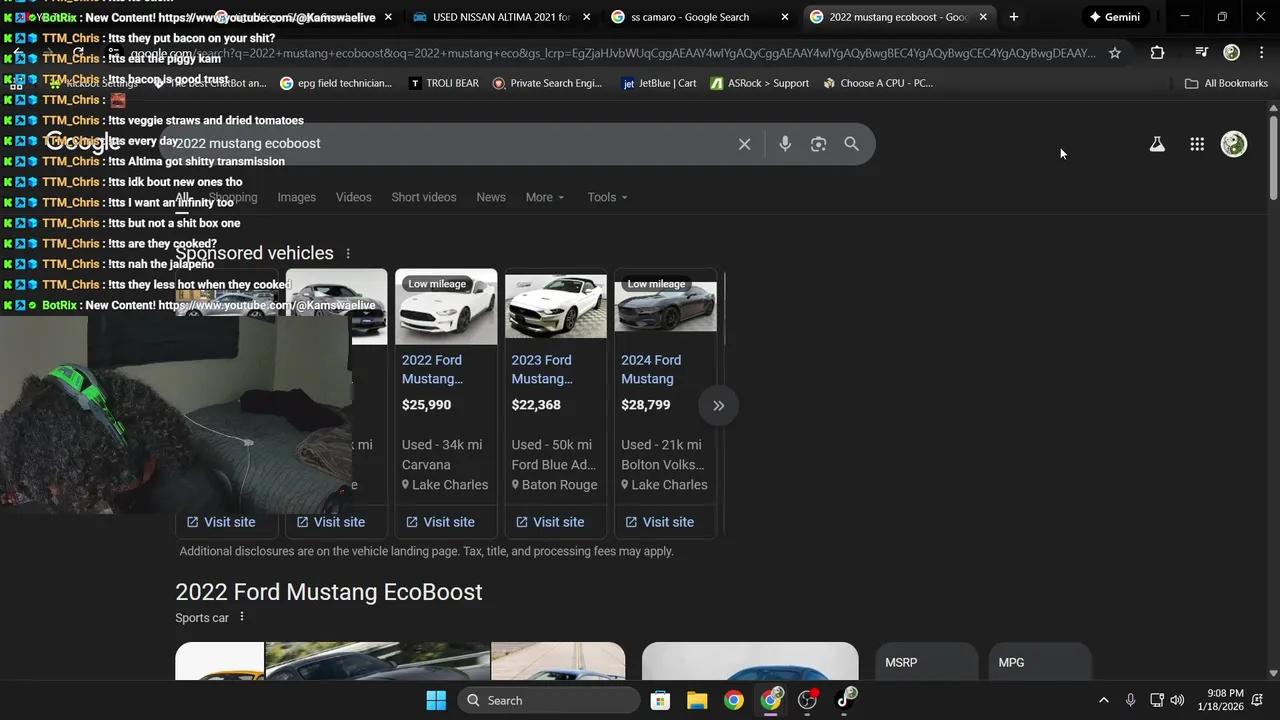Clear the Google search query text
1280x720 pixels.
coord(744,144)
